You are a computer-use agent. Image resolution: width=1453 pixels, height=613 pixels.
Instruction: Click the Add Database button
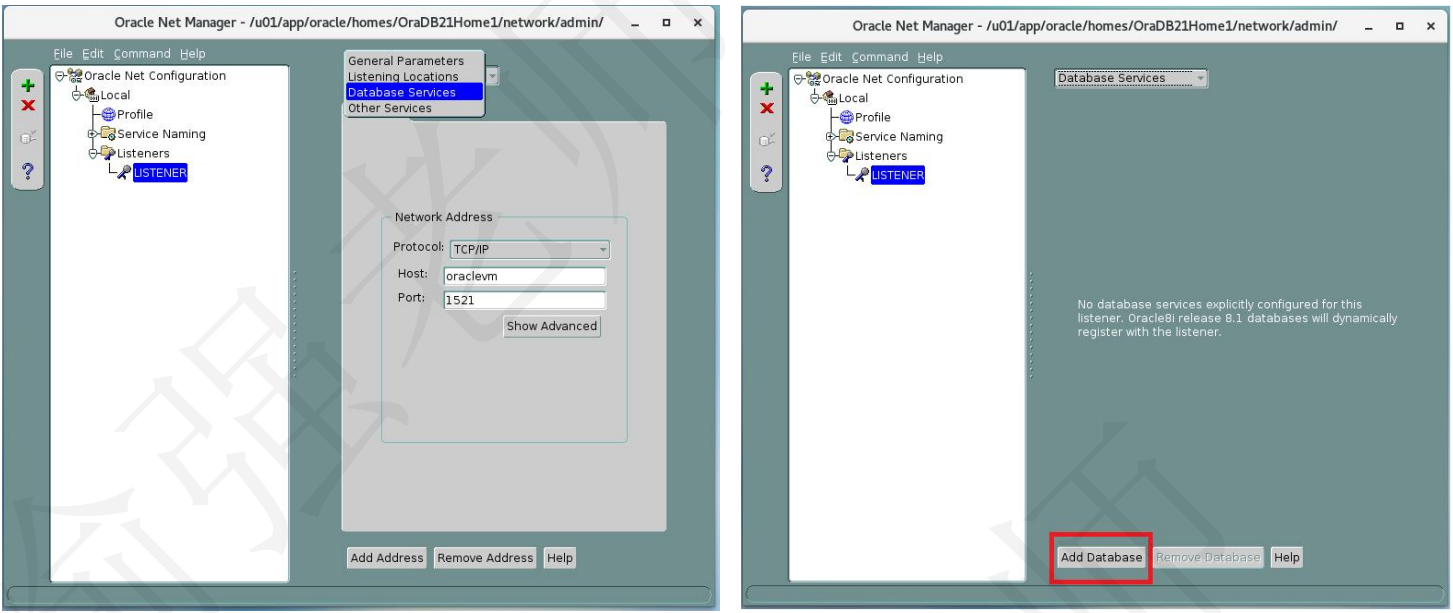coord(1101,557)
